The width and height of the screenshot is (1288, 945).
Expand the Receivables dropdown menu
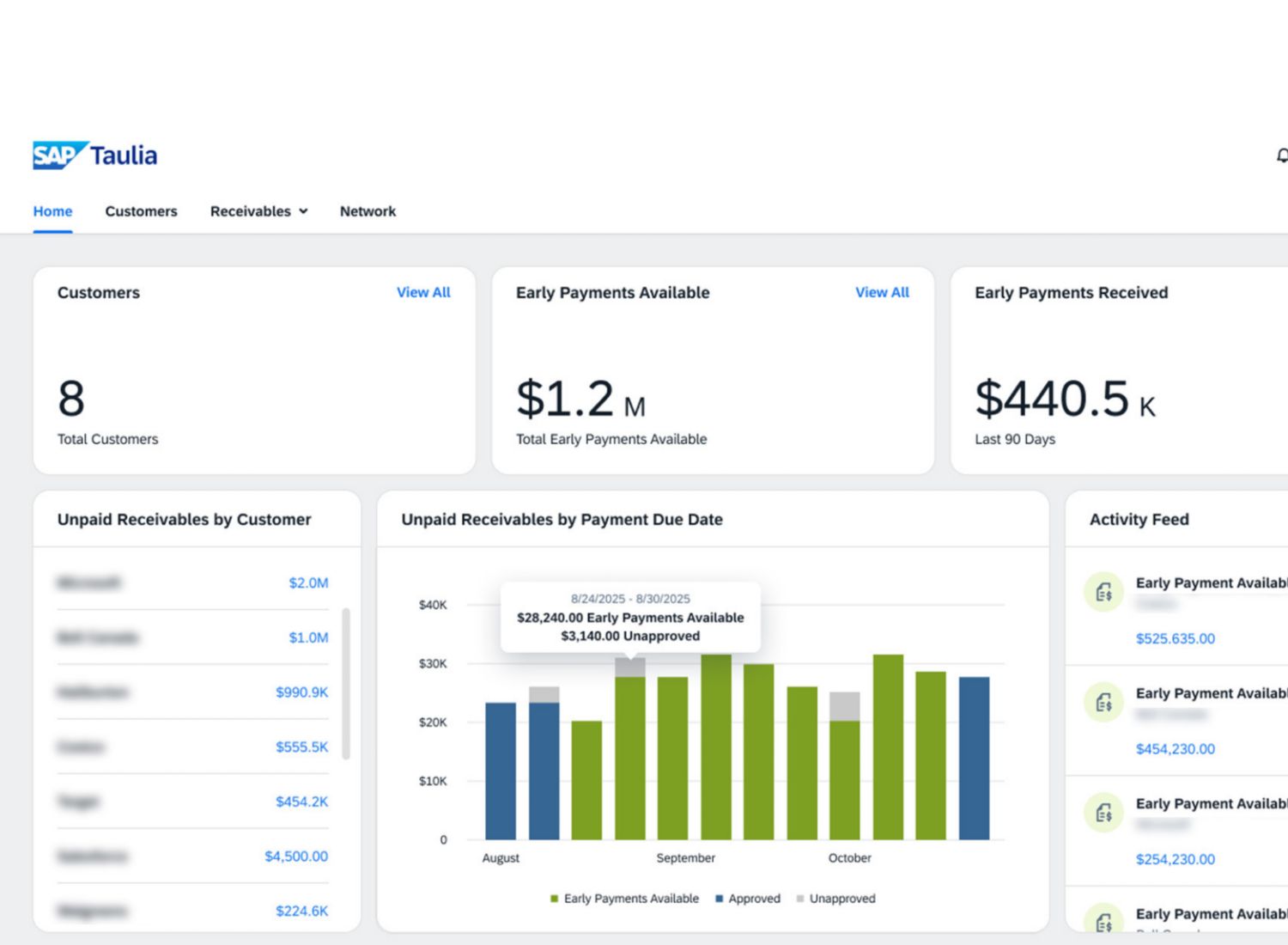pos(258,211)
